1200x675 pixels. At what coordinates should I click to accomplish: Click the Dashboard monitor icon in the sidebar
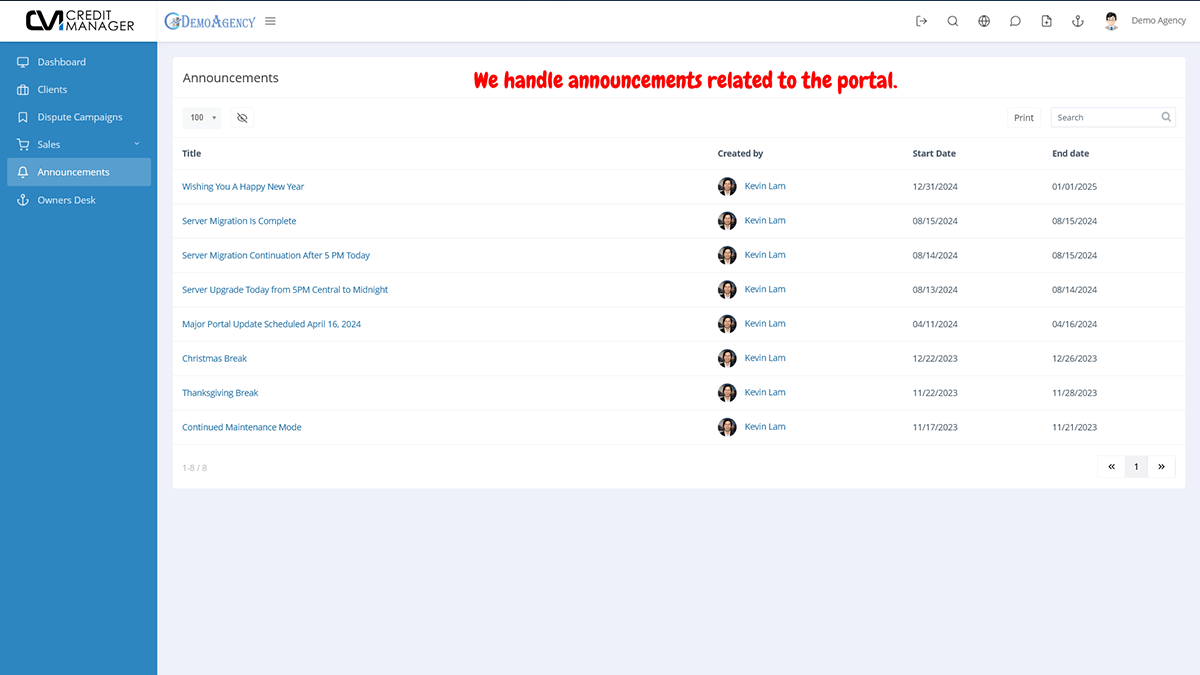[21, 61]
